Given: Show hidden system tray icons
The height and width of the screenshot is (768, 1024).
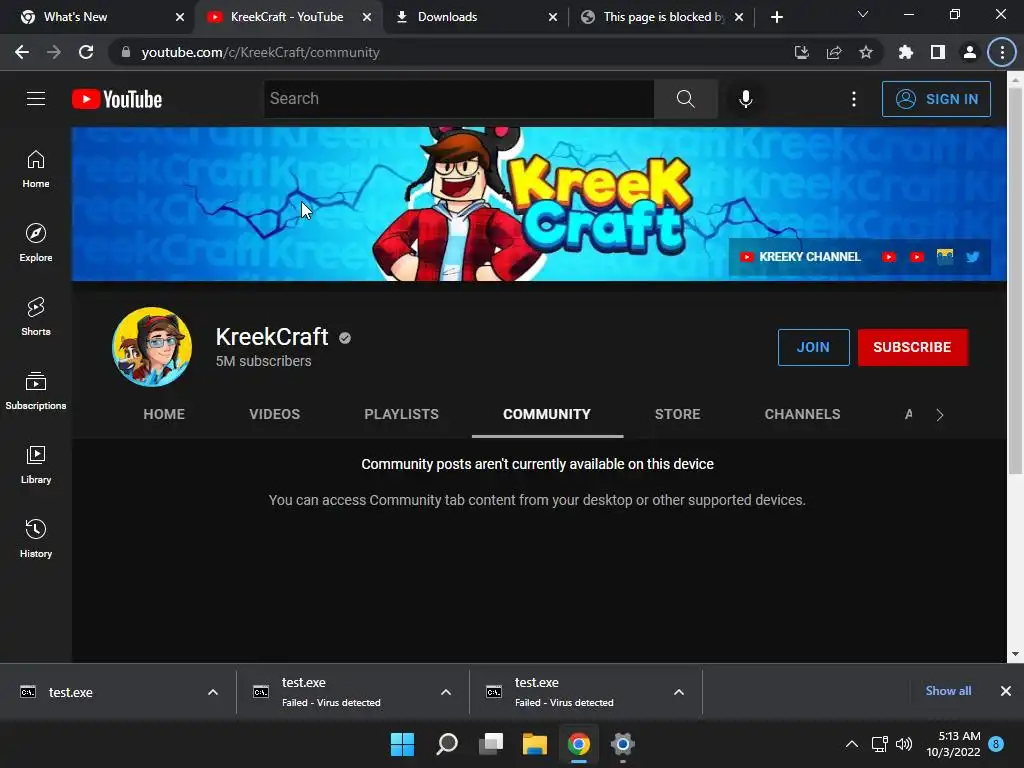Looking at the screenshot, I should pos(852,744).
